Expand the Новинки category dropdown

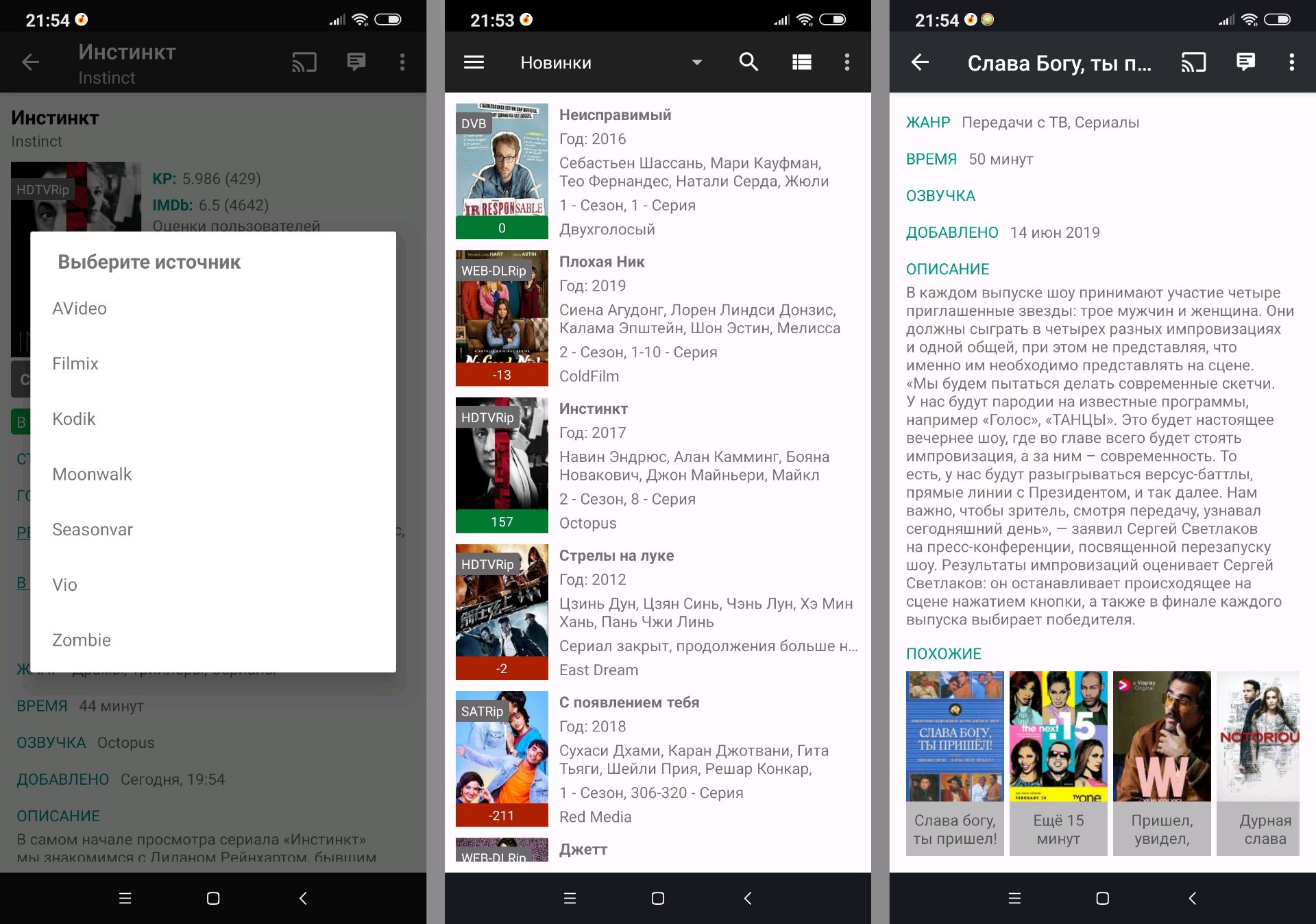[696, 62]
